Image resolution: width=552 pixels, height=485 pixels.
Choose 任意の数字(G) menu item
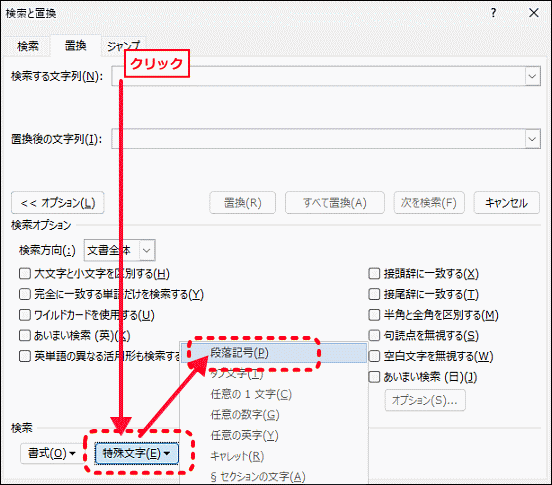[x=274, y=415]
